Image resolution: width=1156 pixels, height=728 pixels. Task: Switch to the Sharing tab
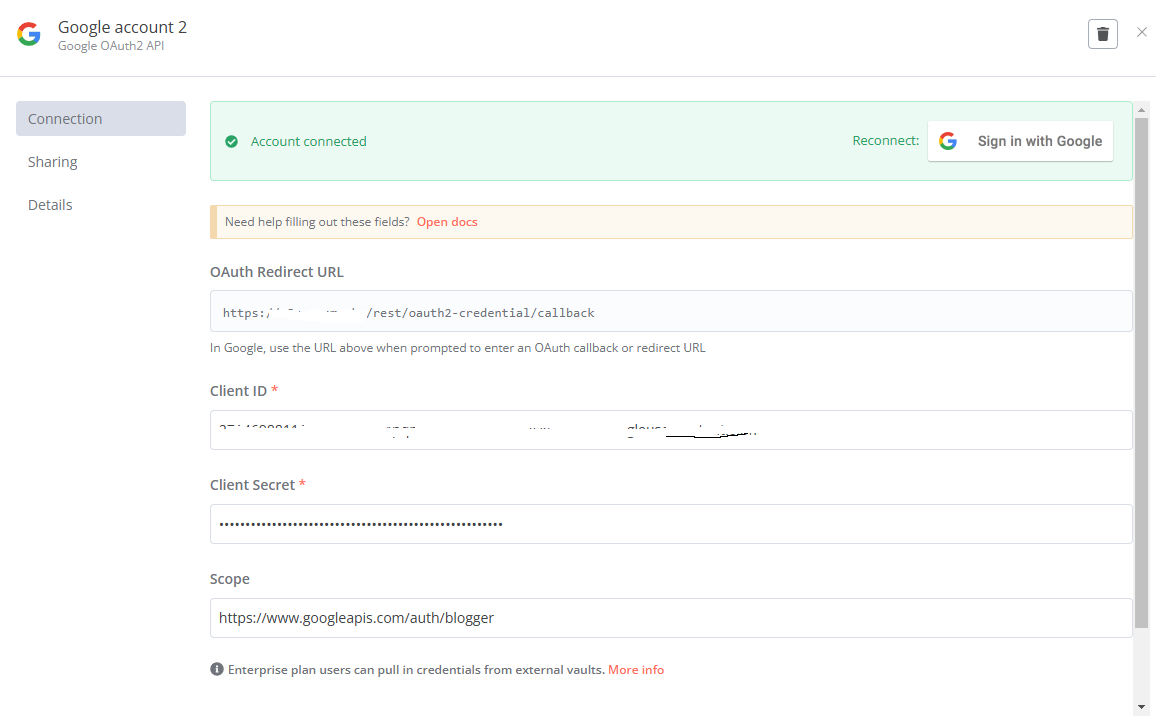pyautogui.click(x=52, y=162)
